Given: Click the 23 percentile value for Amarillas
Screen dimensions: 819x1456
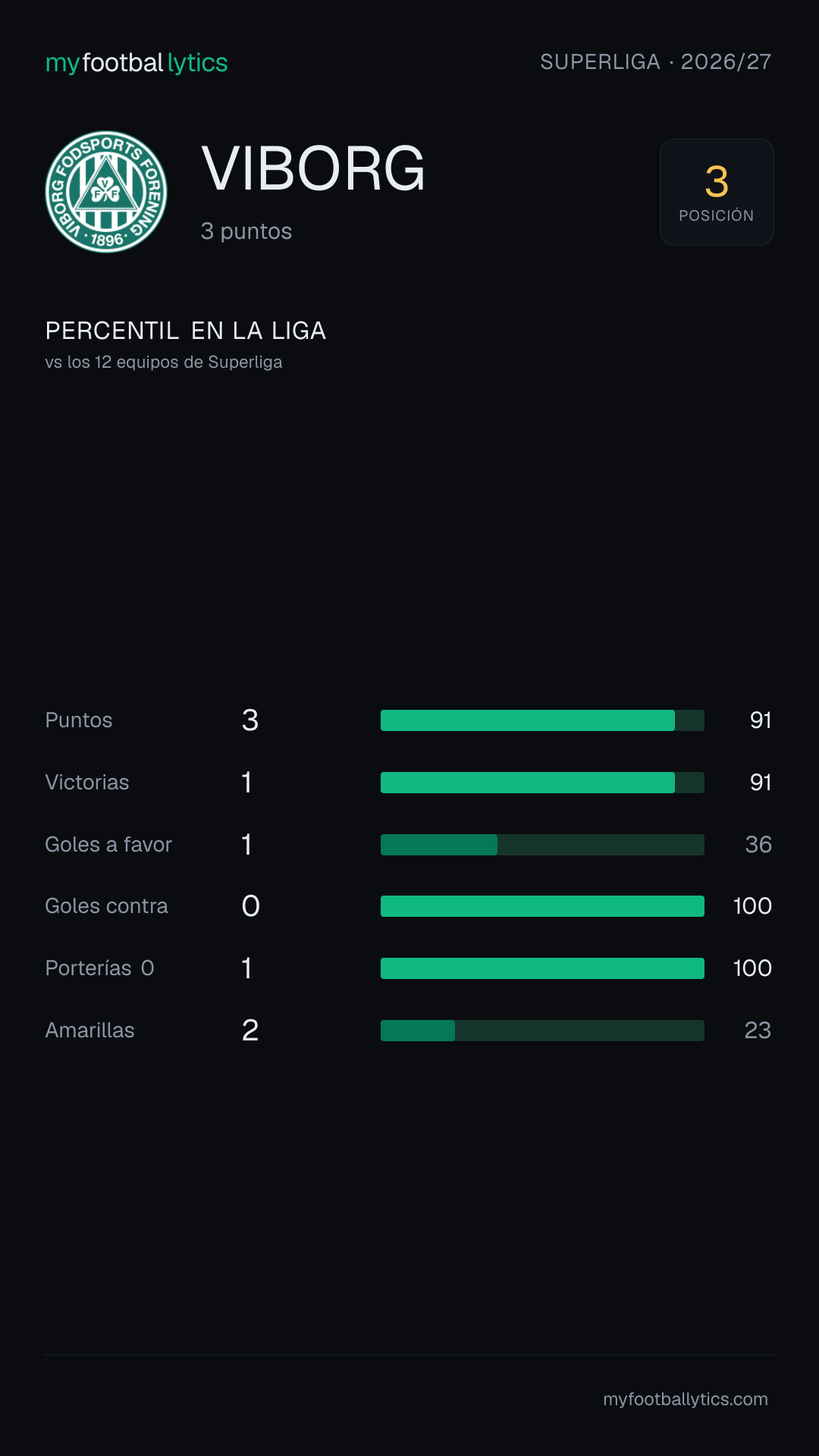Looking at the screenshot, I should click(x=758, y=1031).
